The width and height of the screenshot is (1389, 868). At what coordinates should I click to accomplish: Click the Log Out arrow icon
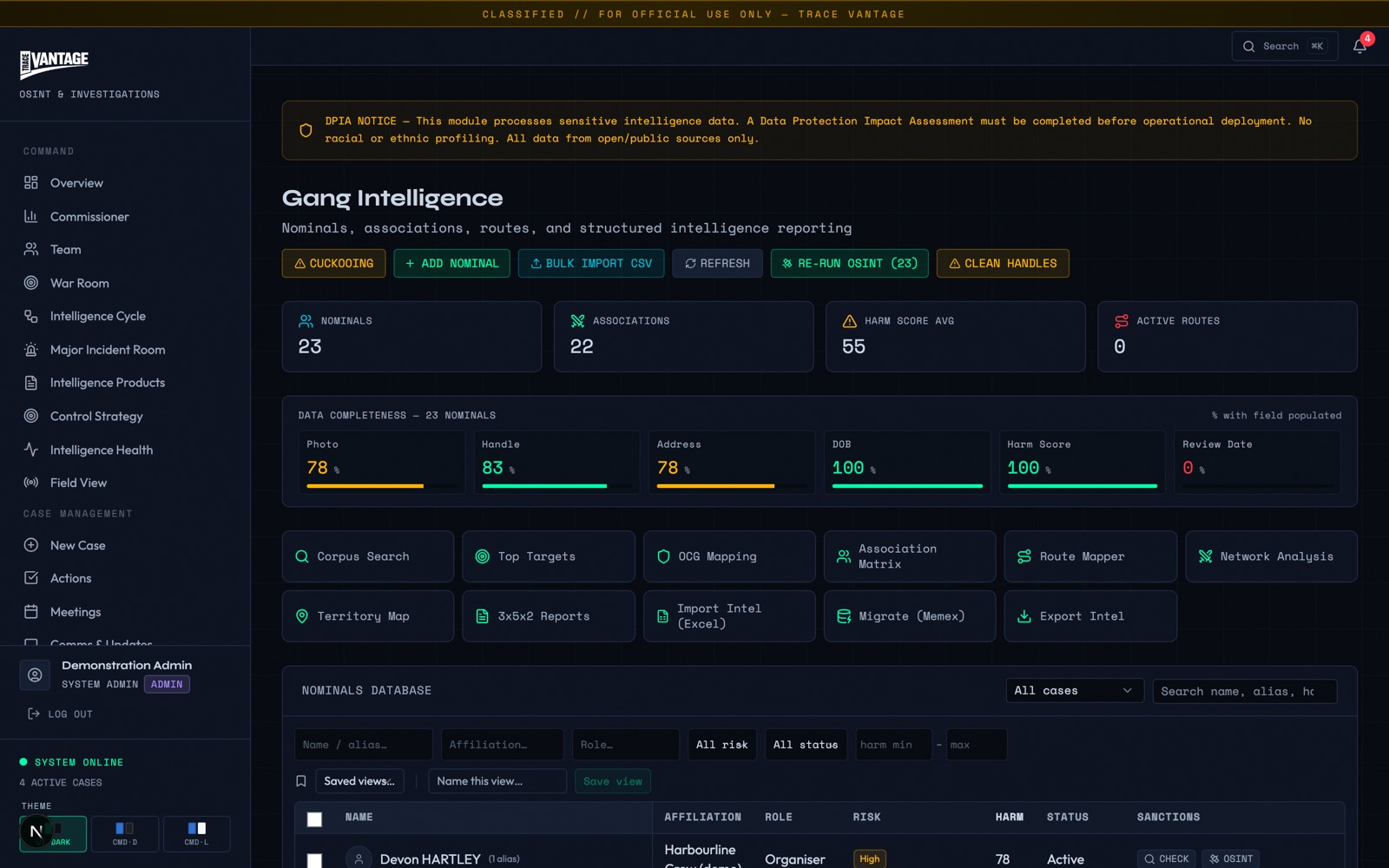34,713
